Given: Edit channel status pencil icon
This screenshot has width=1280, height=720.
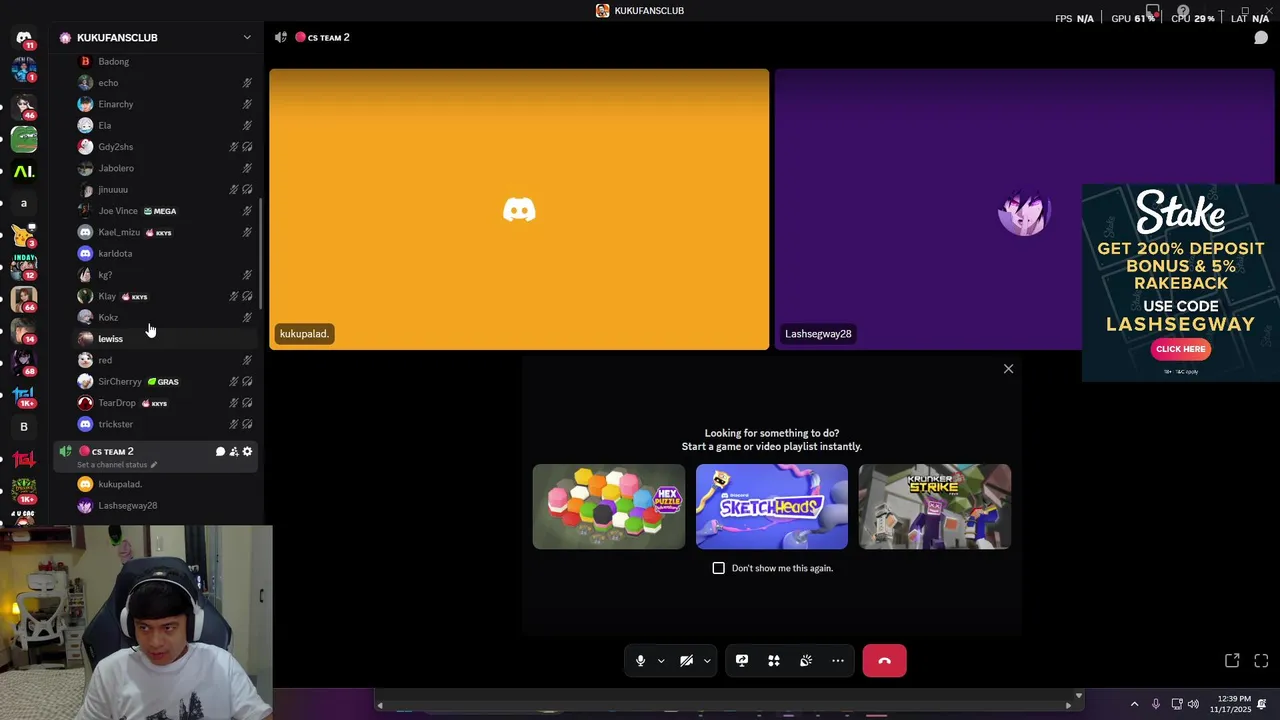Looking at the screenshot, I should pyautogui.click(x=154, y=465).
